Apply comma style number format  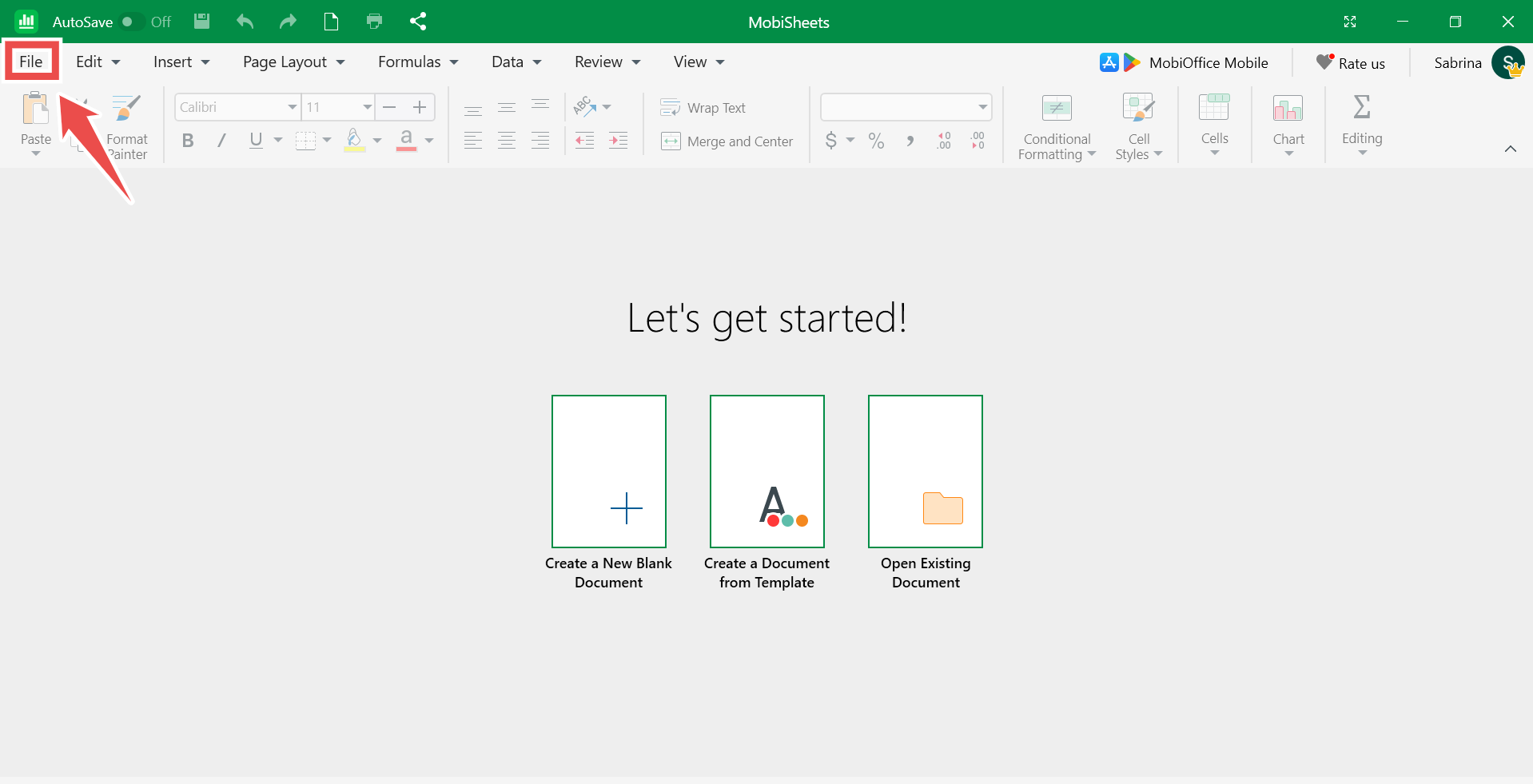point(910,141)
